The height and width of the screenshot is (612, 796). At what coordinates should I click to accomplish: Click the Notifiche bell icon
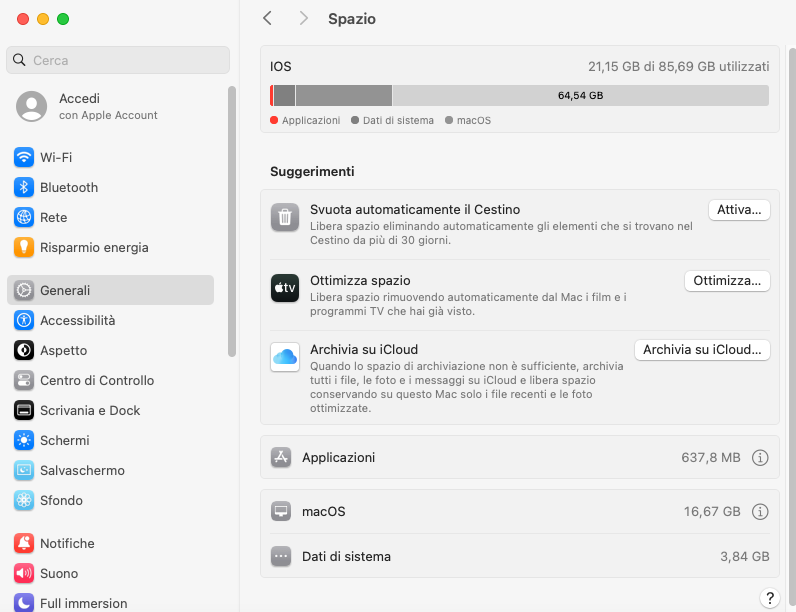pos(24,543)
